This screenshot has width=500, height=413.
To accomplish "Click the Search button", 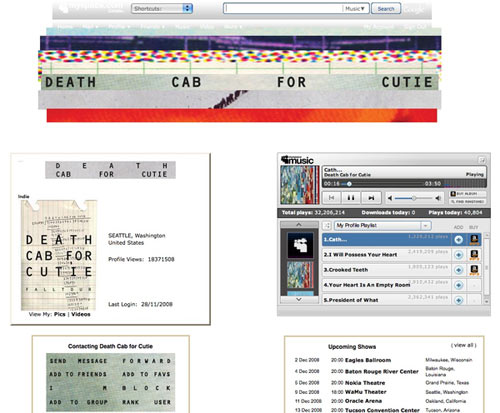I will pyautogui.click(x=386, y=9).
